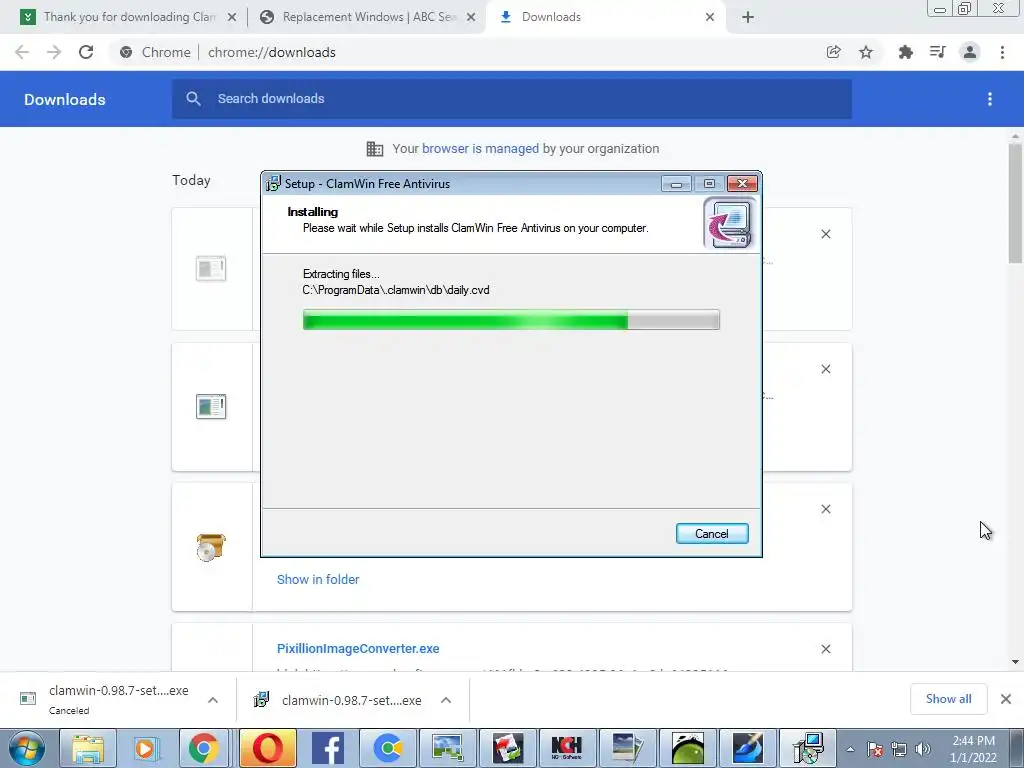Open volume control speaker icon
1024x768 pixels.
click(923, 749)
